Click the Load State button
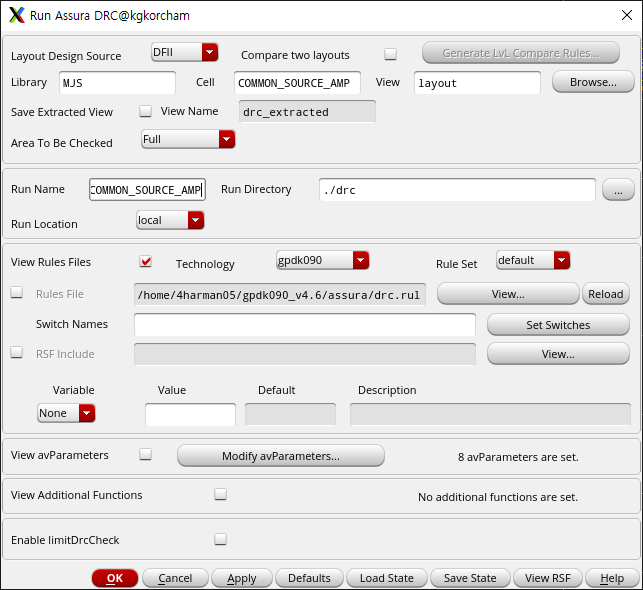This screenshot has width=643, height=590. pos(387,578)
